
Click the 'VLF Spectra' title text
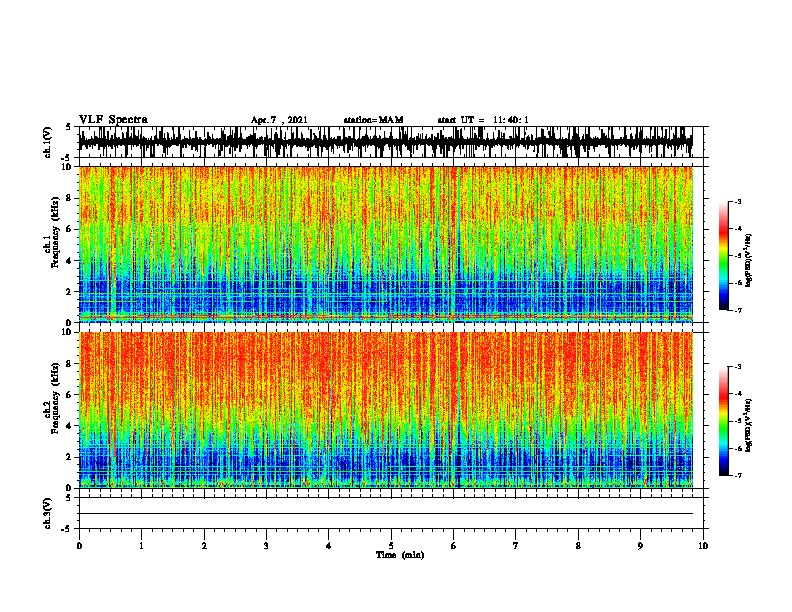(x=113, y=120)
